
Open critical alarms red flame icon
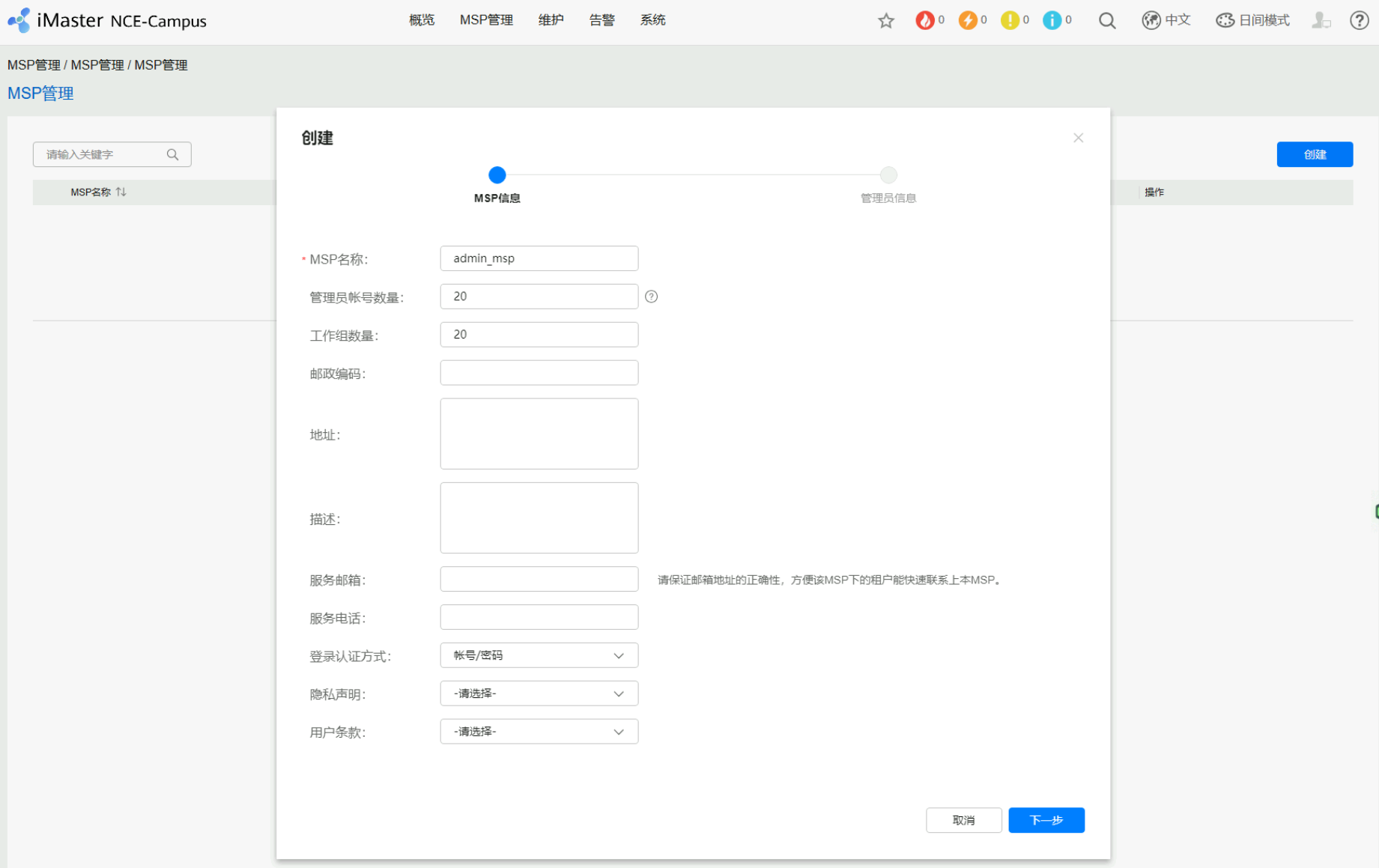[925, 20]
